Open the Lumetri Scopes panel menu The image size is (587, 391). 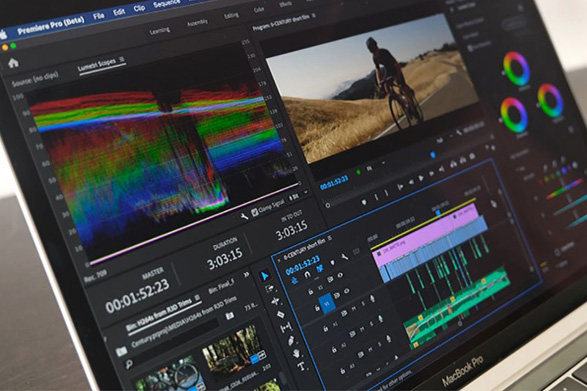pyautogui.click(x=121, y=59)
